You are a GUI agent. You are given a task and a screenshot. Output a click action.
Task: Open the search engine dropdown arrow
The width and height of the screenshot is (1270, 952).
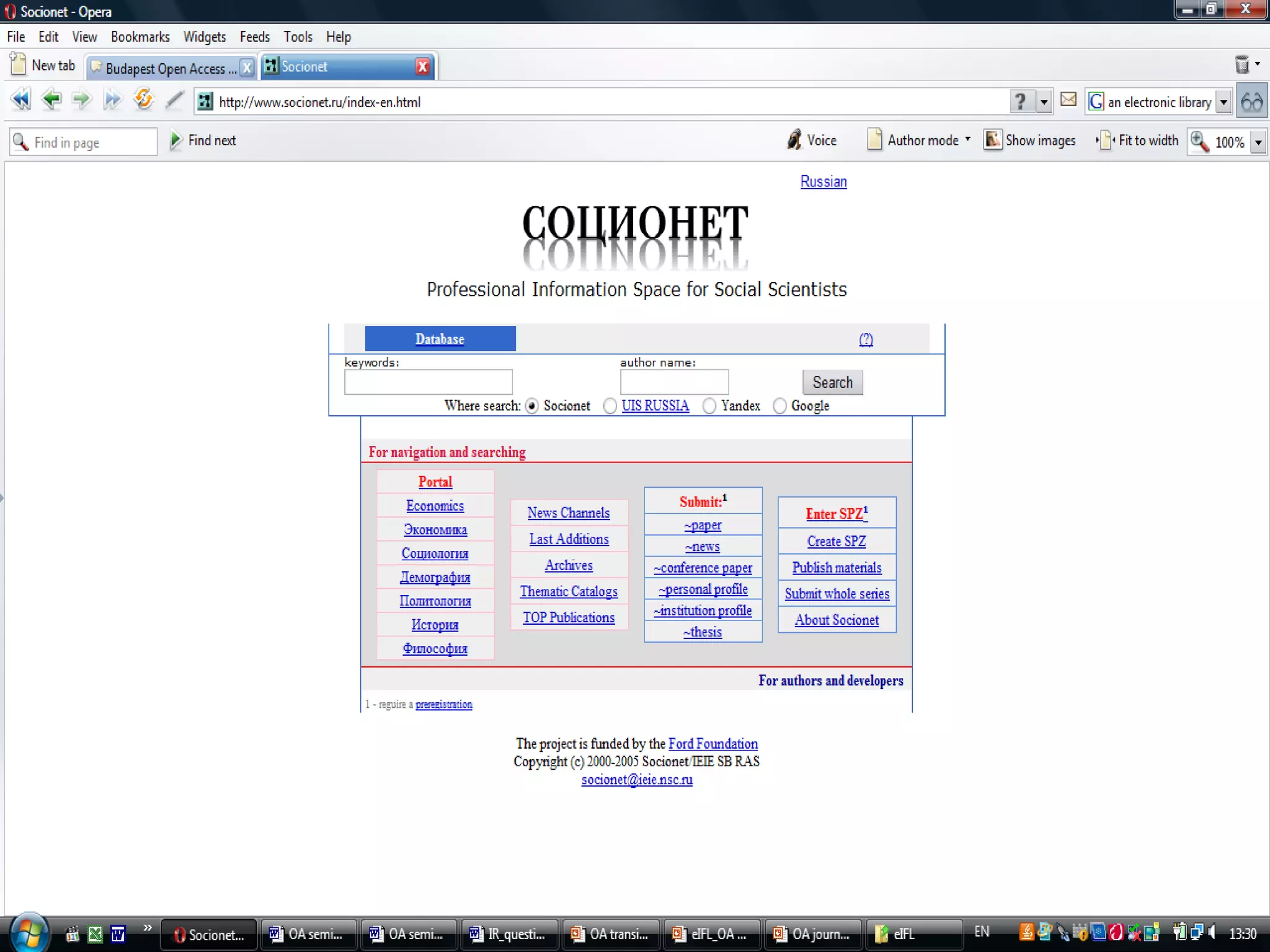pyautogui.click(x=1223, y=102)
